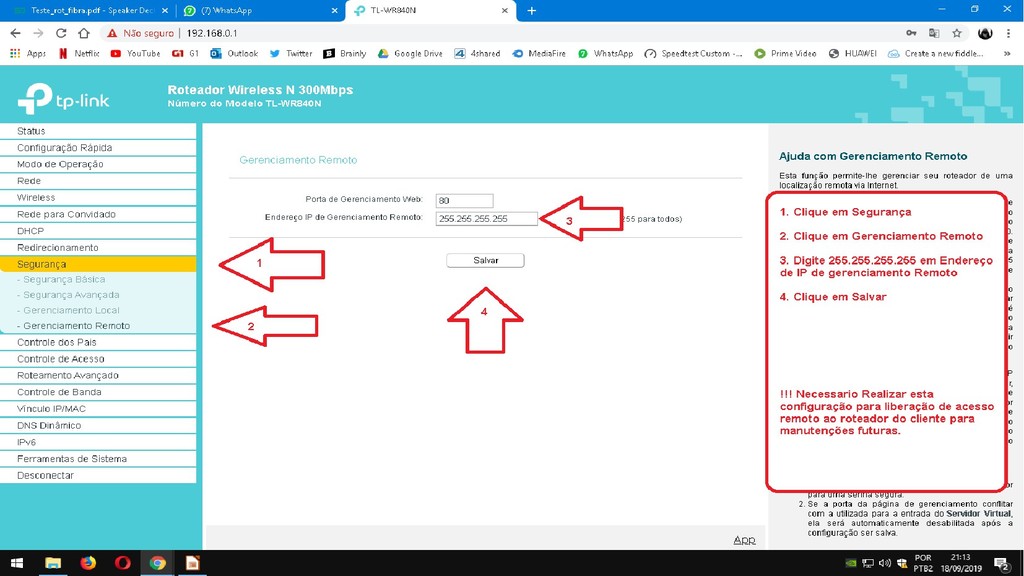Expand the DHCP menu
The width and height of the screenshot is (1024, 576).
pyautogui.click(x=98, y=231)
